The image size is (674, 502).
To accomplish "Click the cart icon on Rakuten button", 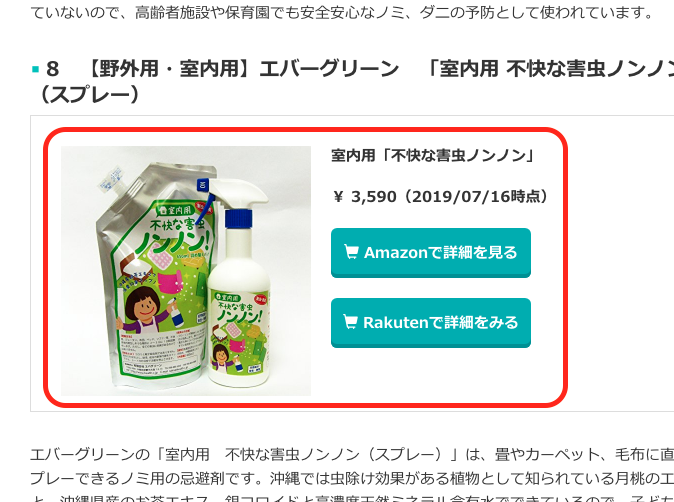I will tap(350, 321).
